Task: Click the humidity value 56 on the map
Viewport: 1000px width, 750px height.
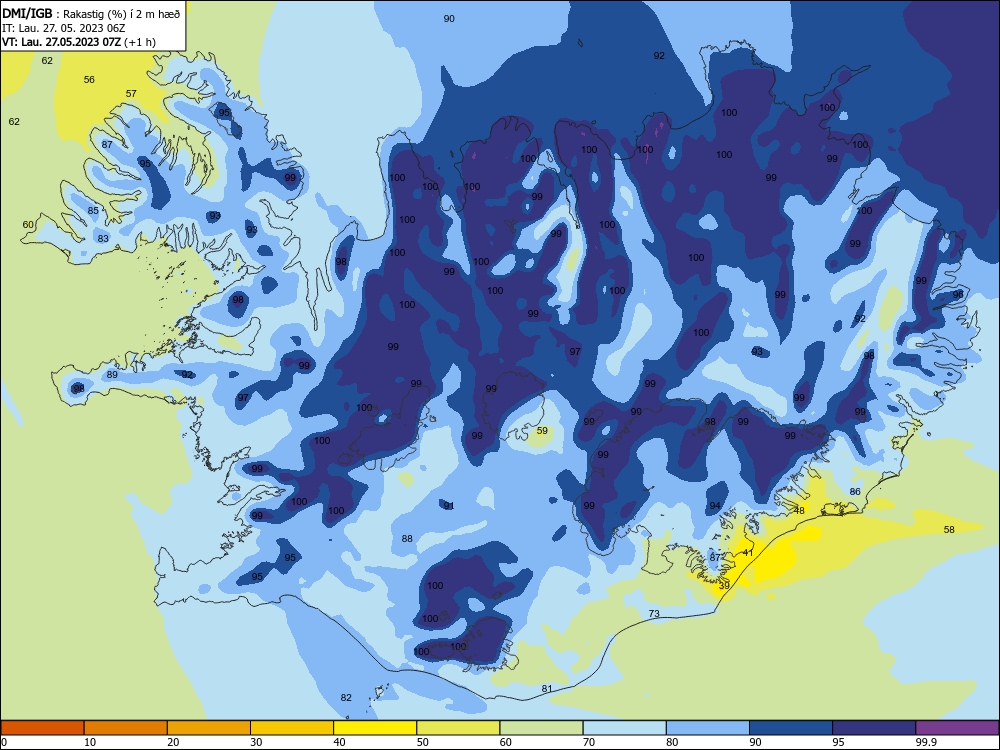Action: 89,79
